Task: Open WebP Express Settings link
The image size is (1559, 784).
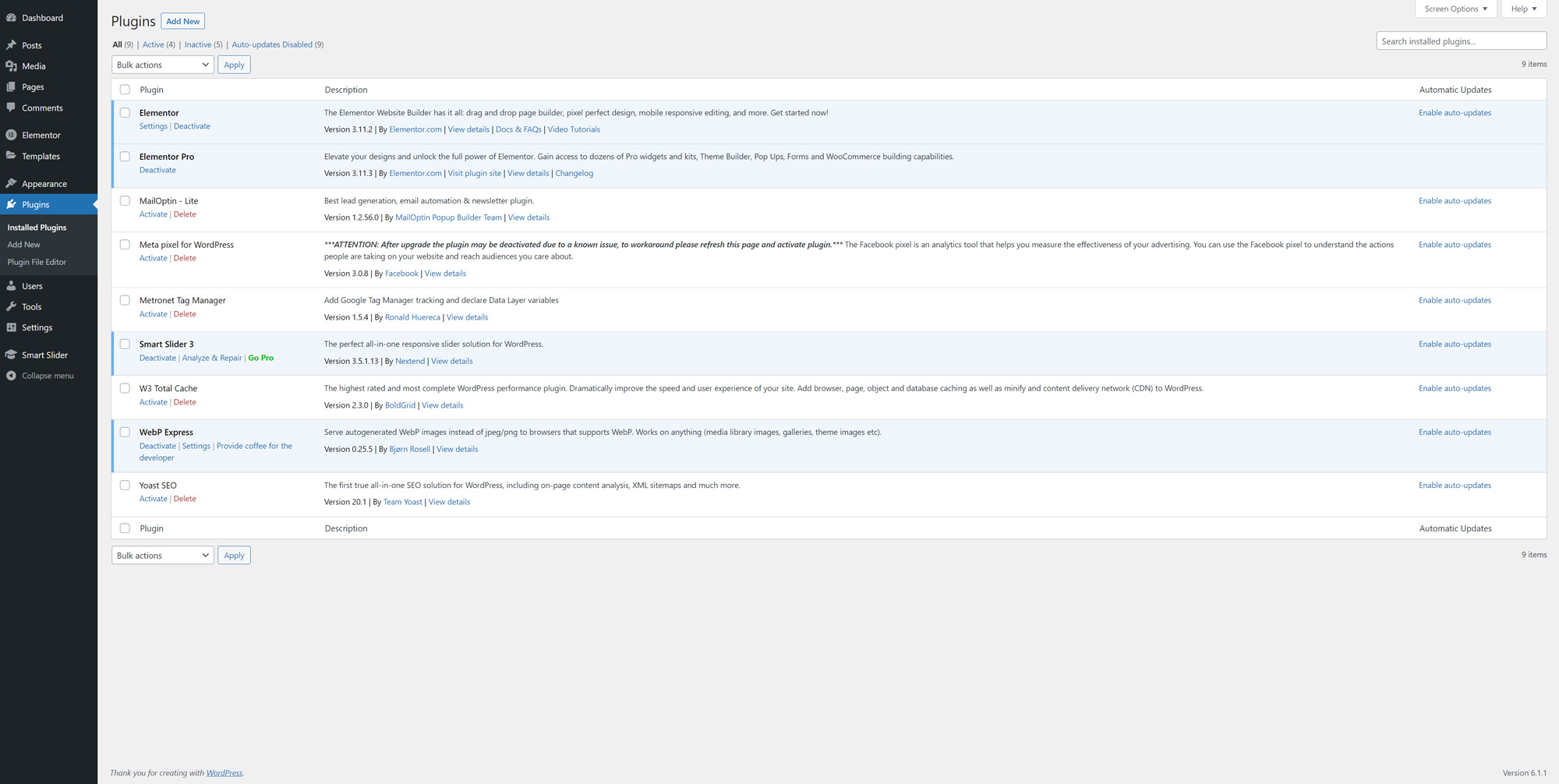Action: (196, 446)
